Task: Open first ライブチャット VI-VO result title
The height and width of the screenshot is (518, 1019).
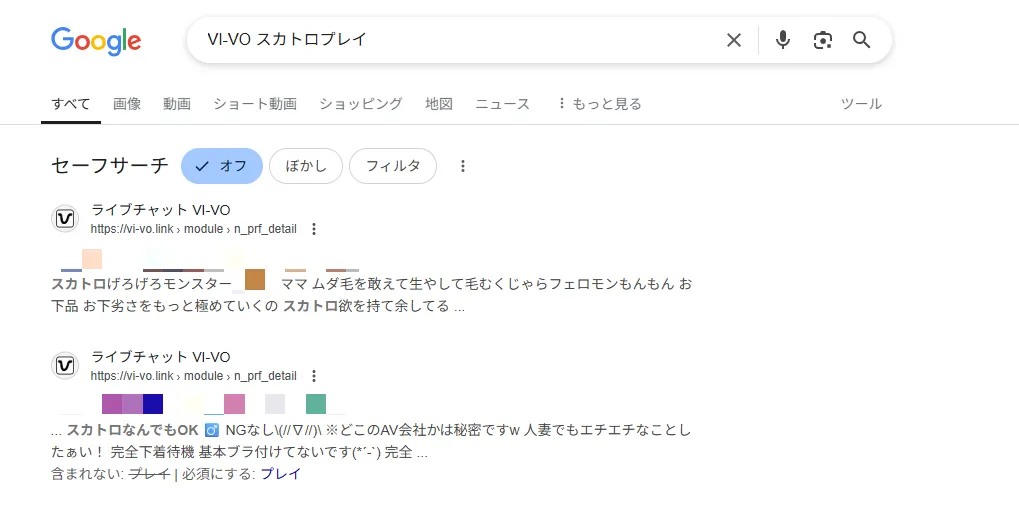Action: 161,210
